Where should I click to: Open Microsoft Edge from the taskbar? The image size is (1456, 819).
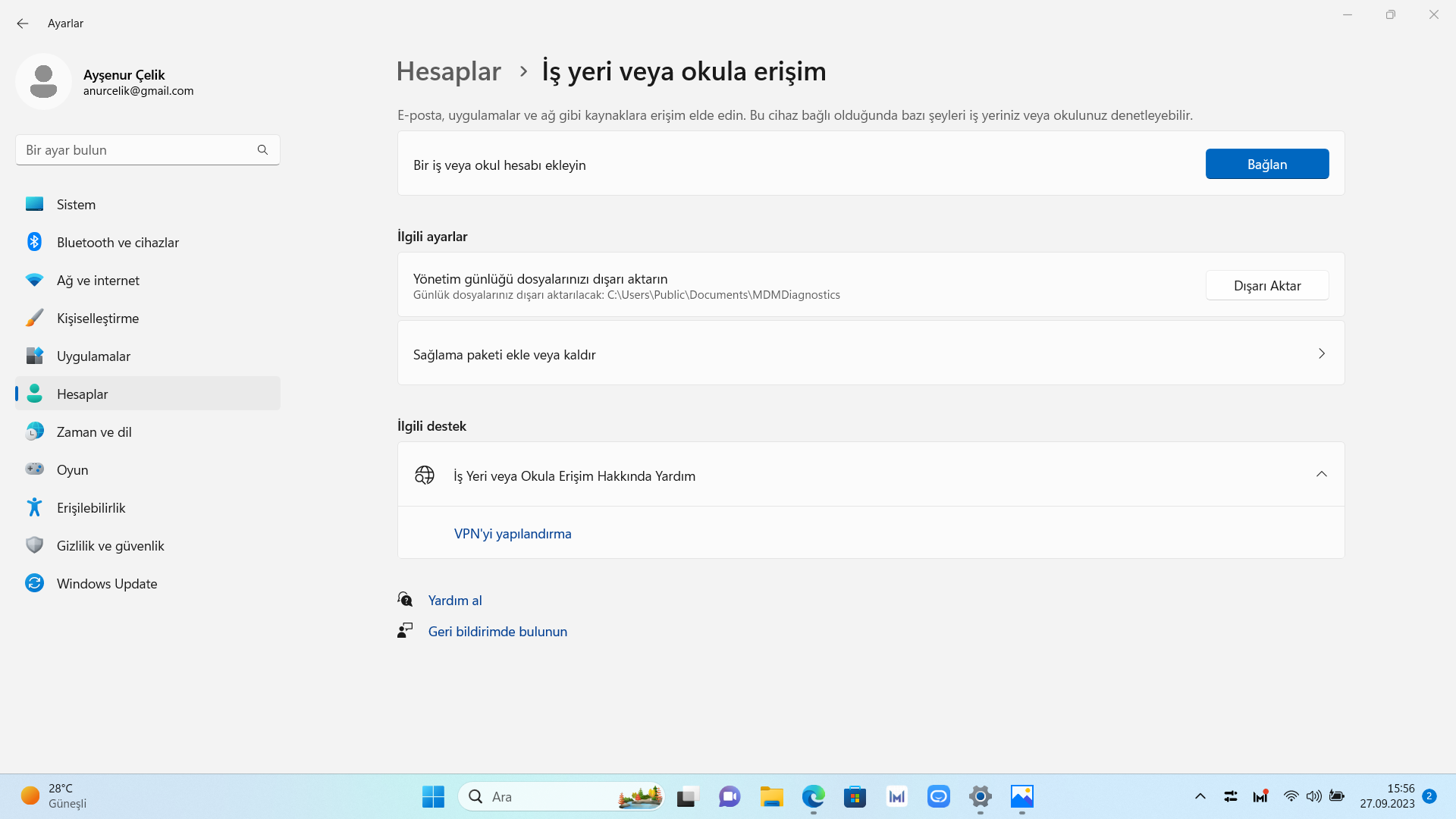[x=813, y=797]
